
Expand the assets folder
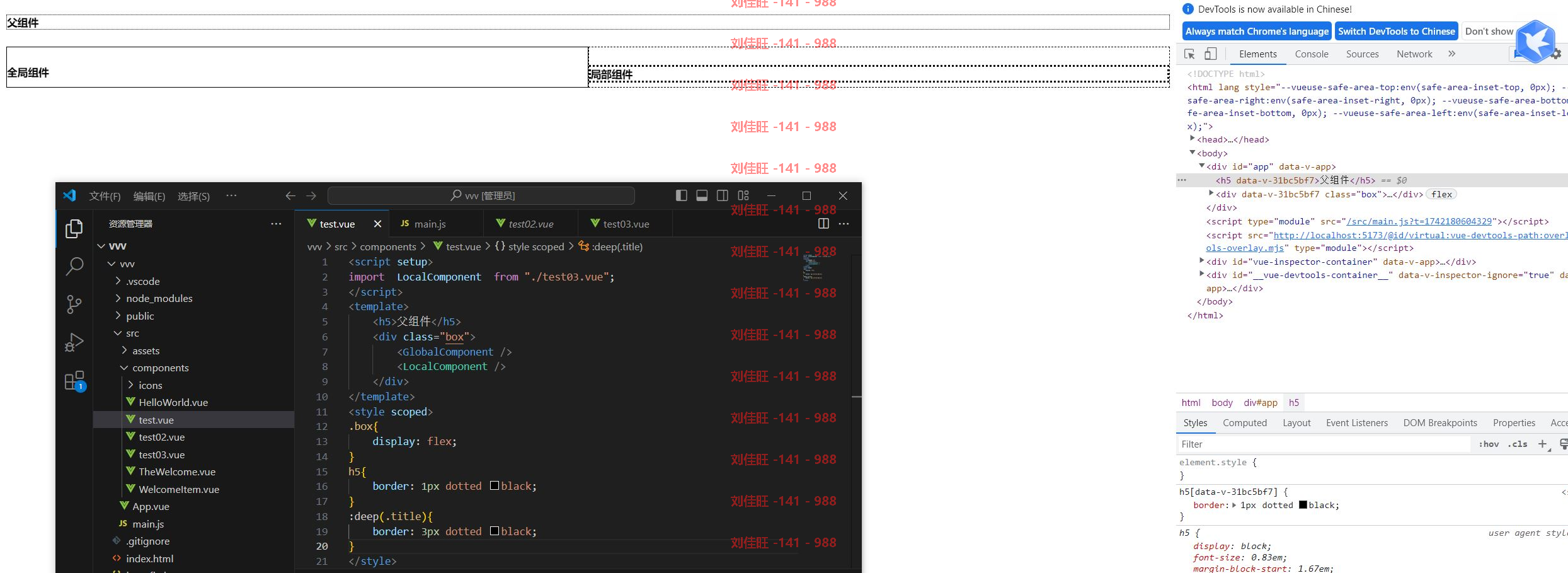click(124, 350)
